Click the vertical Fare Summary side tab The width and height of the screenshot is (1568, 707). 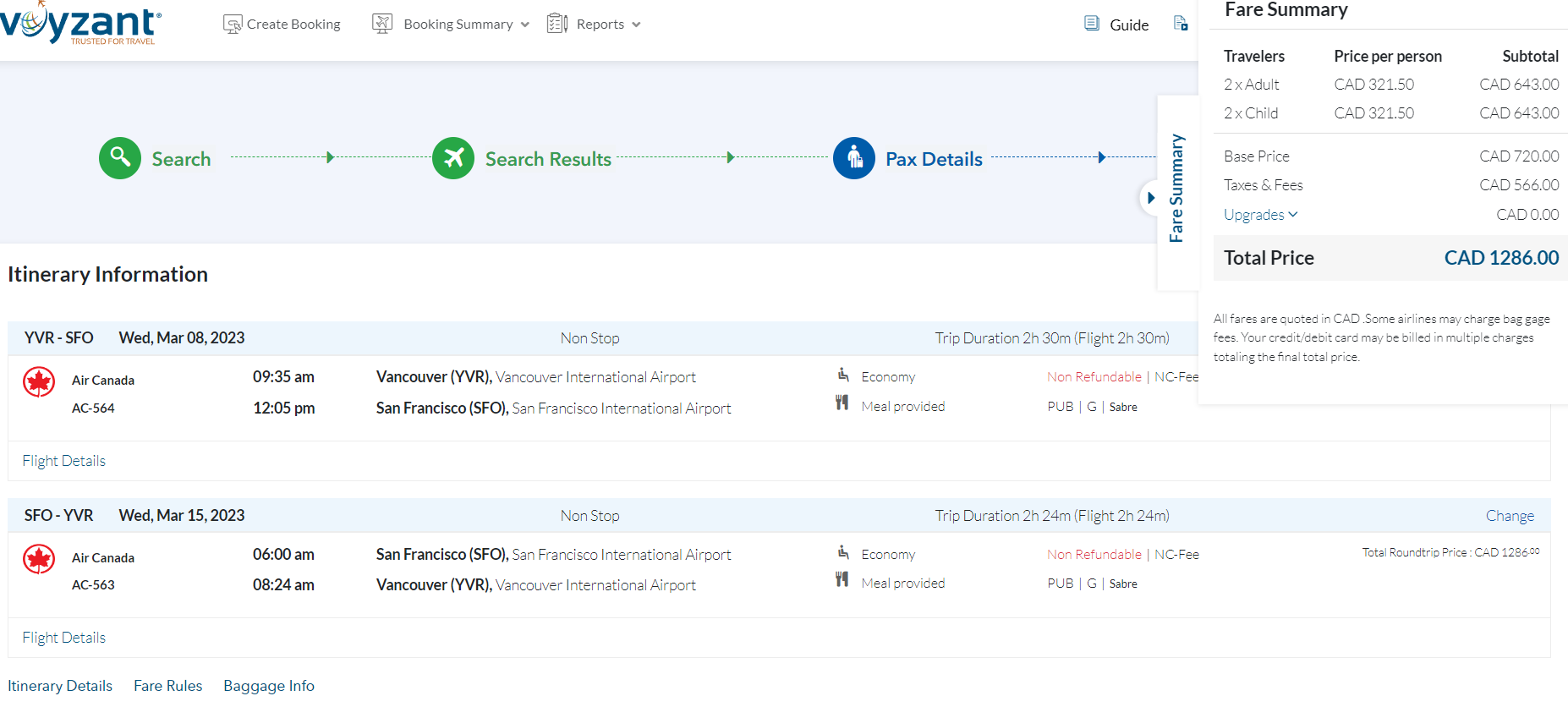1176,188
